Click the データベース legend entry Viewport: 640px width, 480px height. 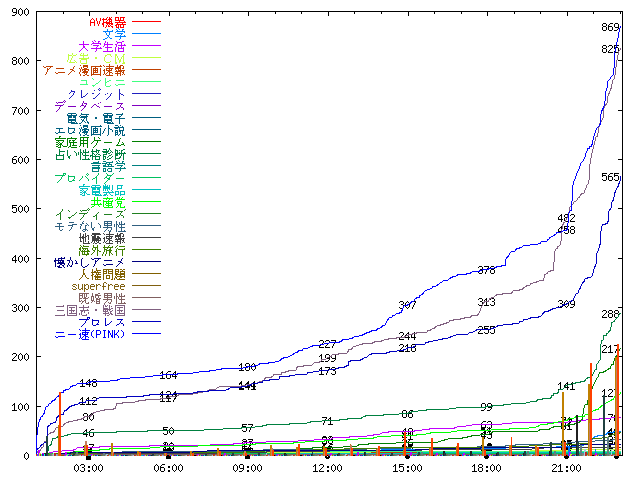[90, 106]
